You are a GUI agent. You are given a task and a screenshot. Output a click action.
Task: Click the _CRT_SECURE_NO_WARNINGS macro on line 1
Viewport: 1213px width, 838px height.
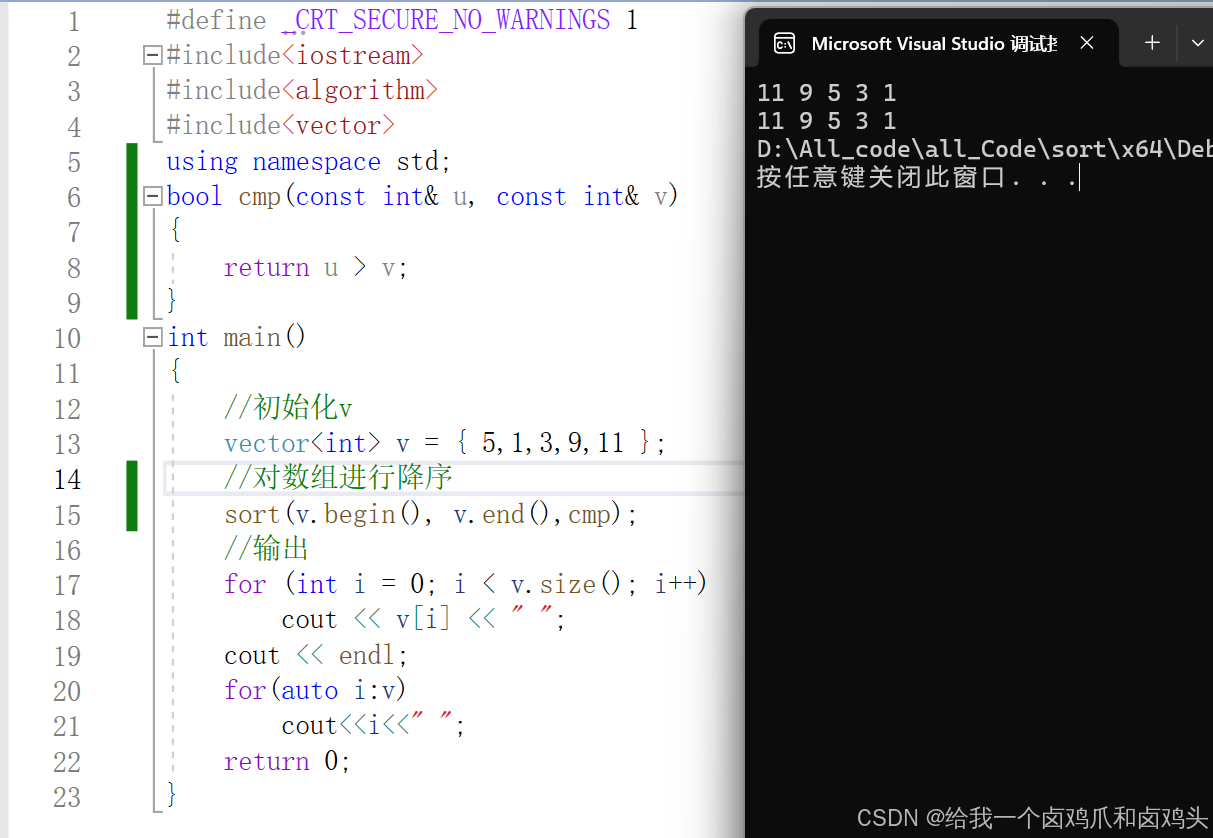(446, 20)
